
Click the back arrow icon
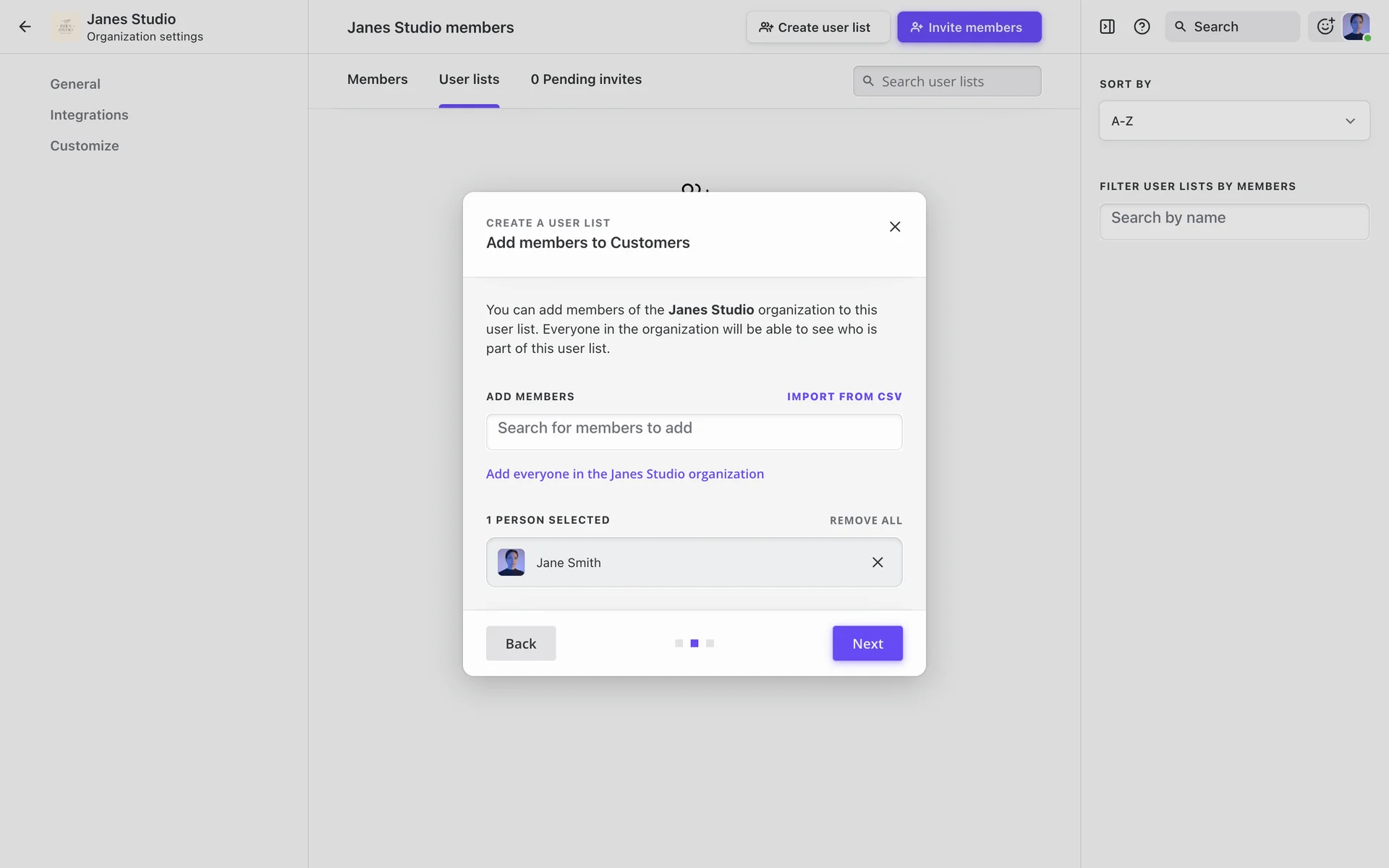pos(25,27)
